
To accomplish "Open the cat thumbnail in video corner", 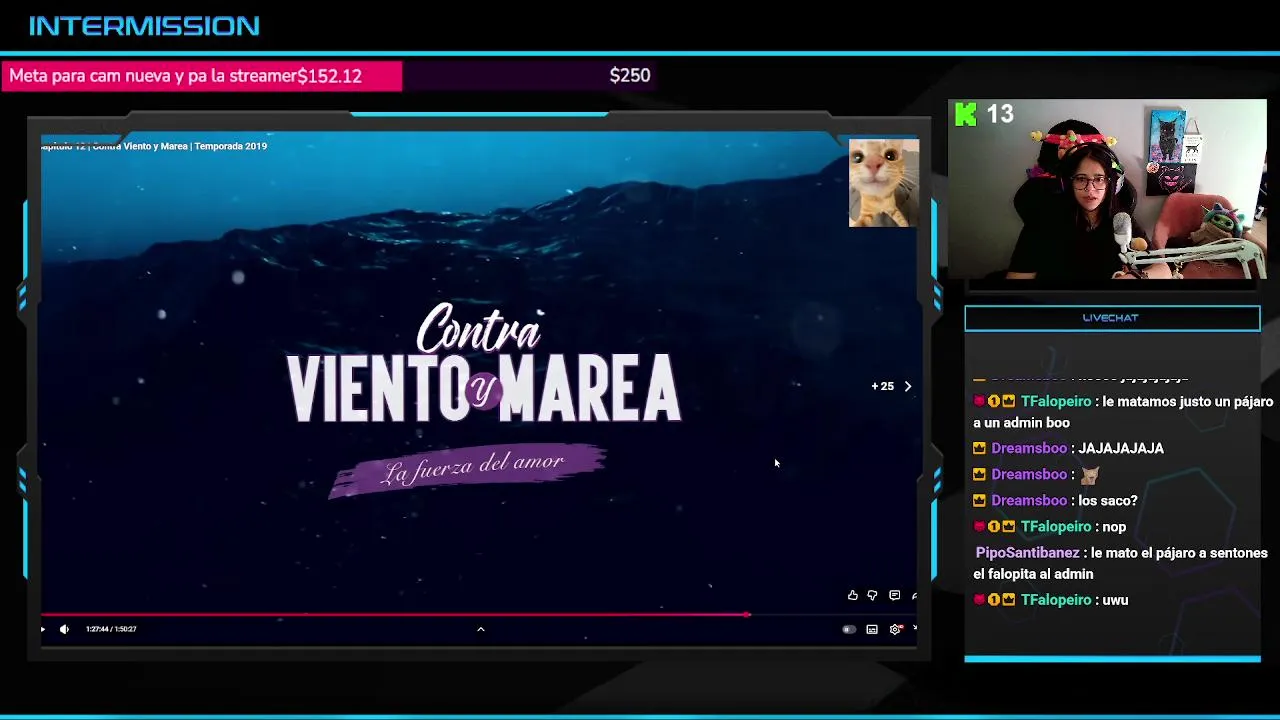I will 883,184.
